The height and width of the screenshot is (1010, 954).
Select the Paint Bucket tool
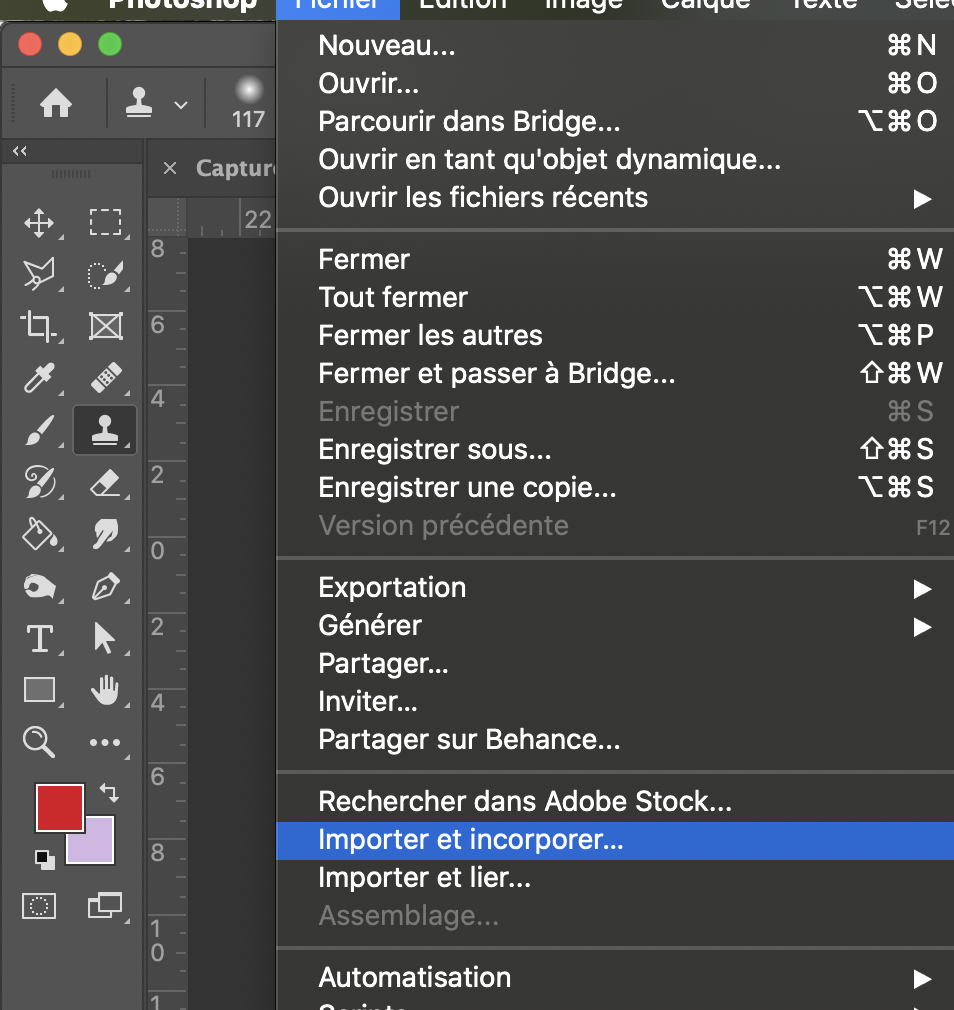pyautogui.click(x=39, y=534)
